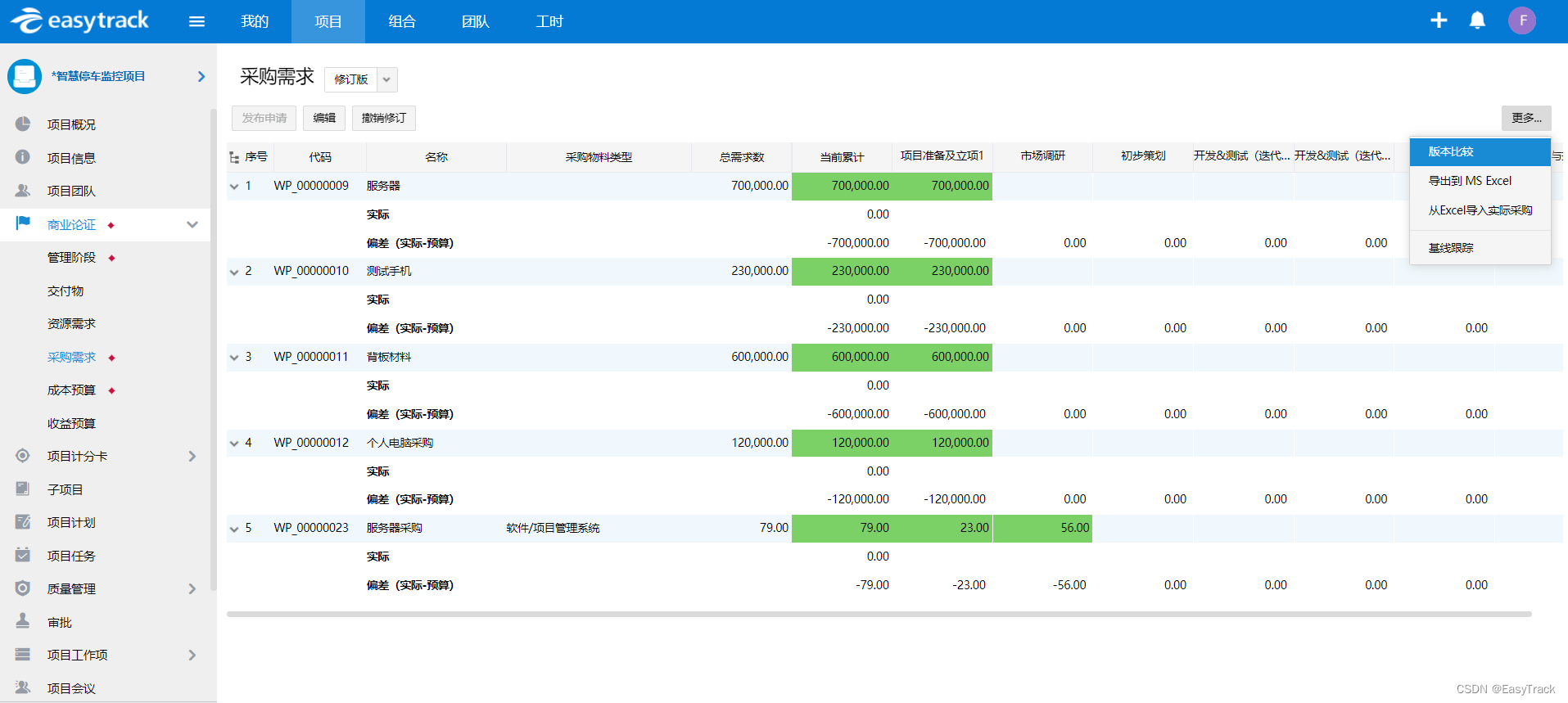Screen dimensions: 1568x703
Task: Collapse row 1 服务器 details
Action: 234,187
